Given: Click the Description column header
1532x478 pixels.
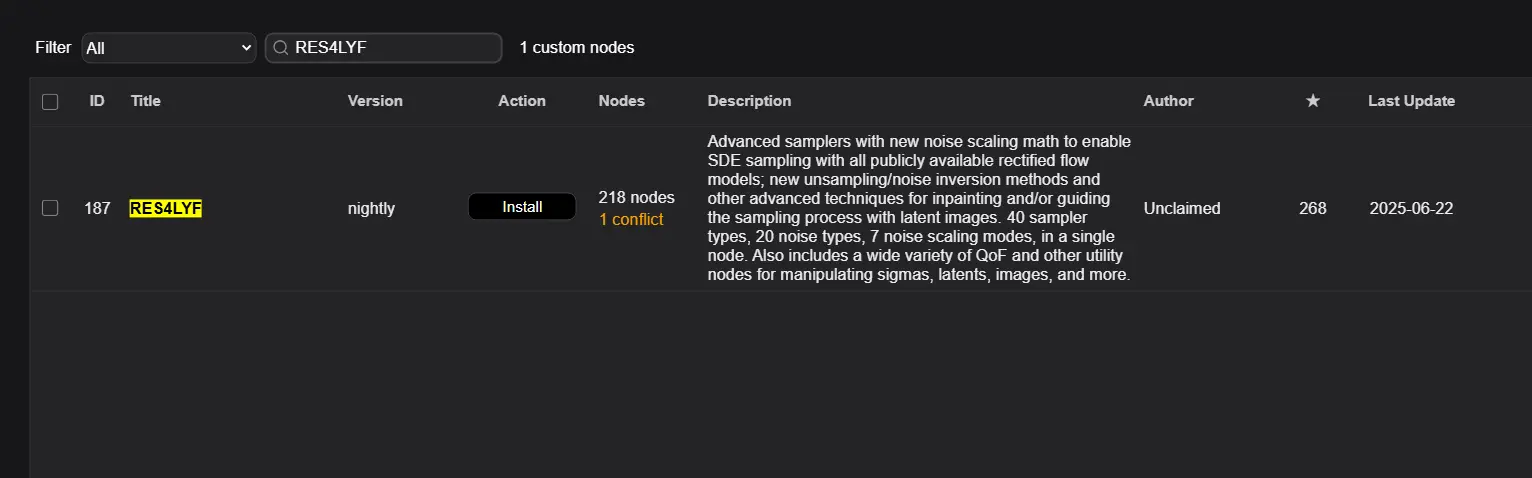Looking at the screenshot, I should (749, 101).
